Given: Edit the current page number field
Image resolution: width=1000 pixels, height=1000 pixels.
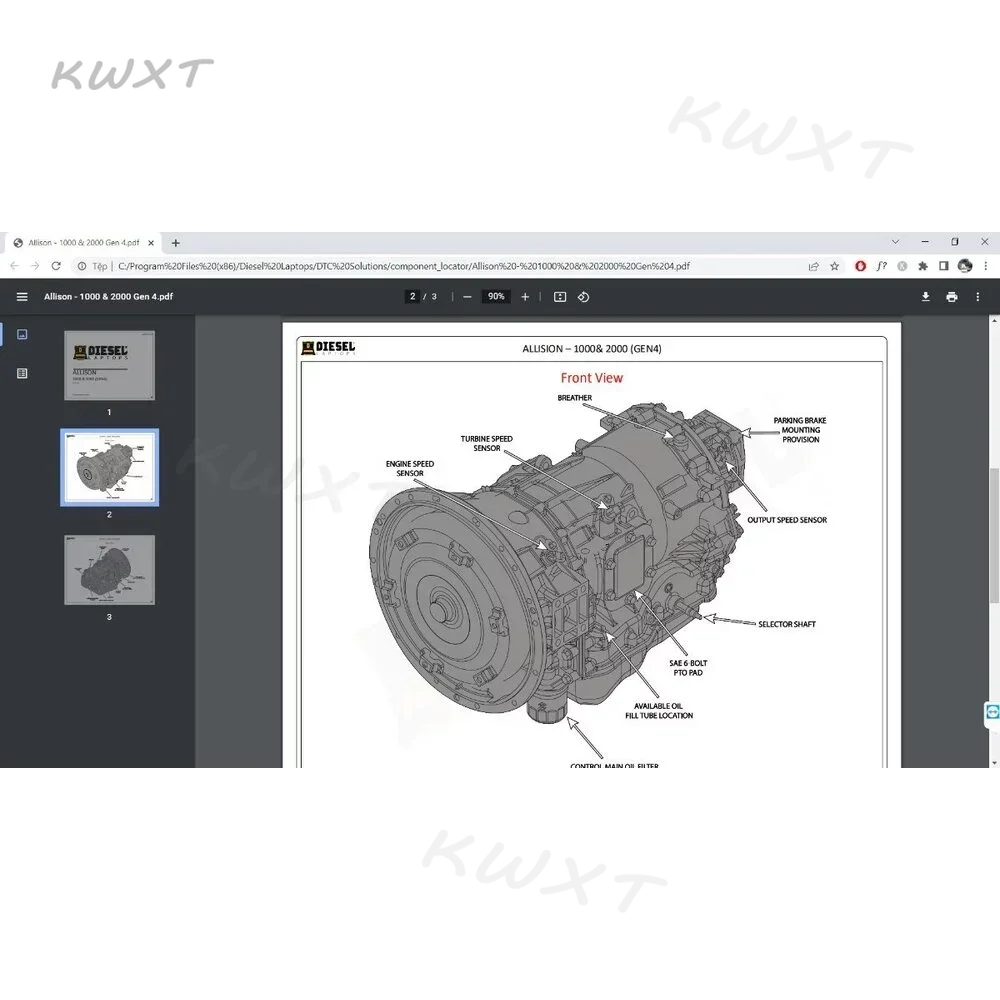Looking at the screenshot, I should click(413, 297).
